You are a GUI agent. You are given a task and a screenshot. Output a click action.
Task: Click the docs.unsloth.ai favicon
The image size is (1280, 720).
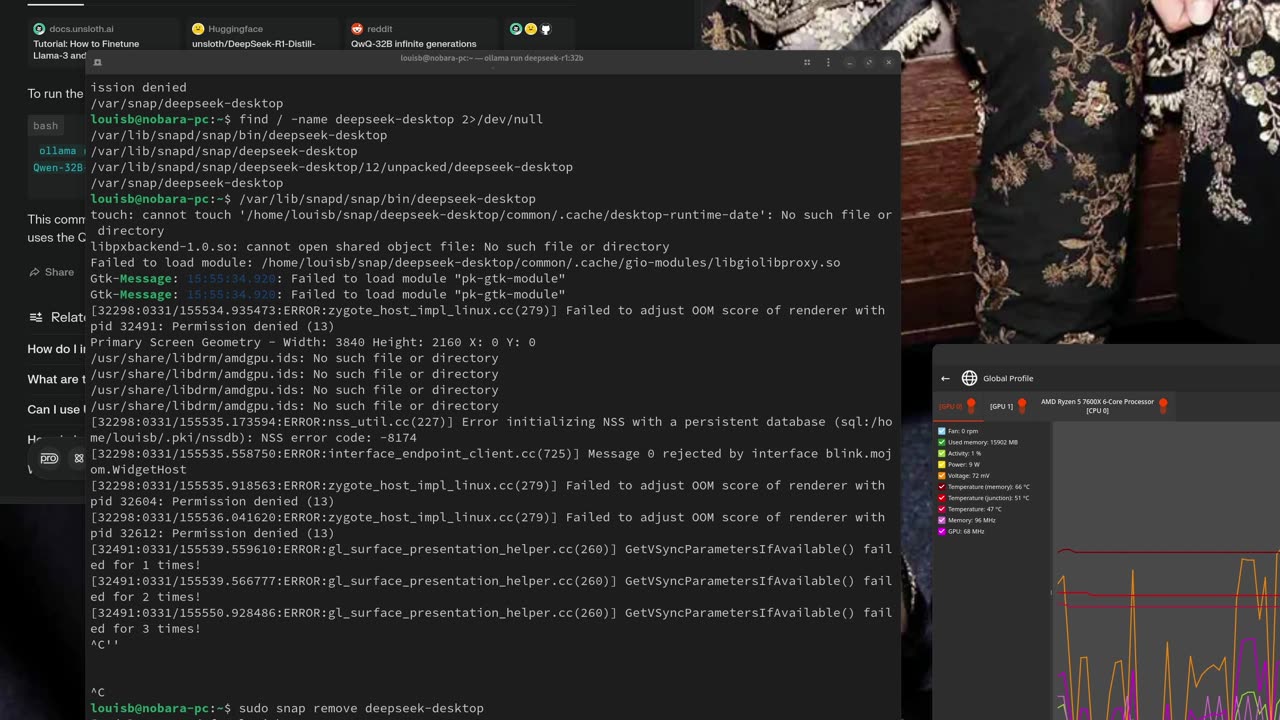click(39, 29)
